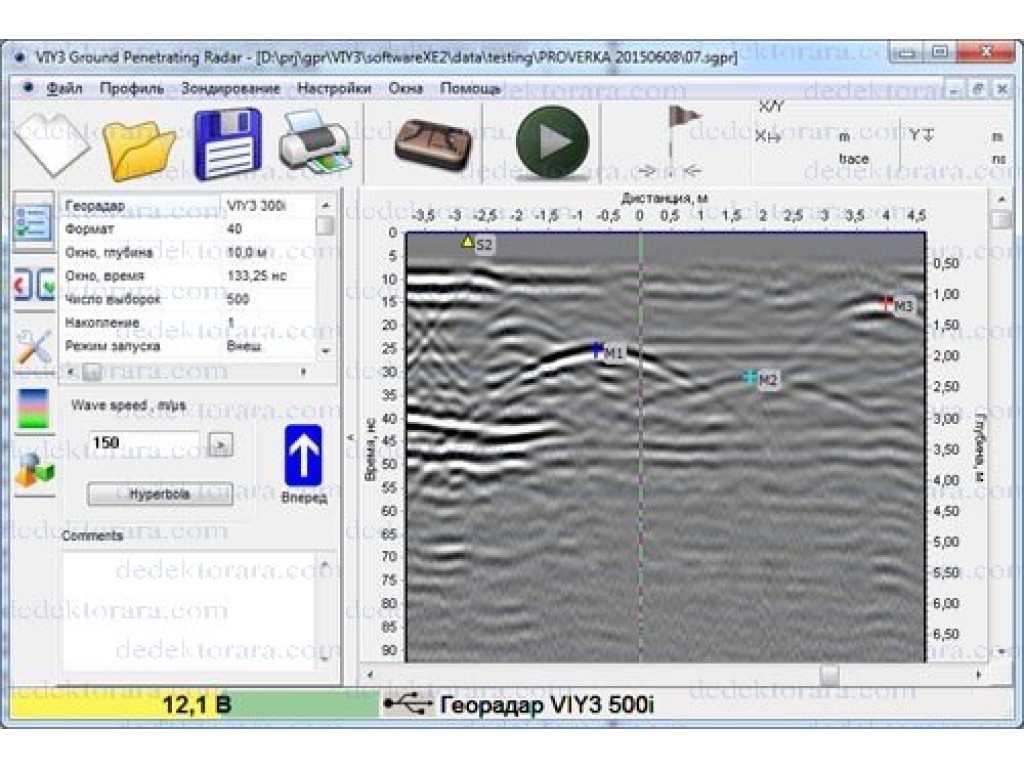Click the 12,1 В battery voltage indicator
This screenshot has height=768, width=1024.
197,705
